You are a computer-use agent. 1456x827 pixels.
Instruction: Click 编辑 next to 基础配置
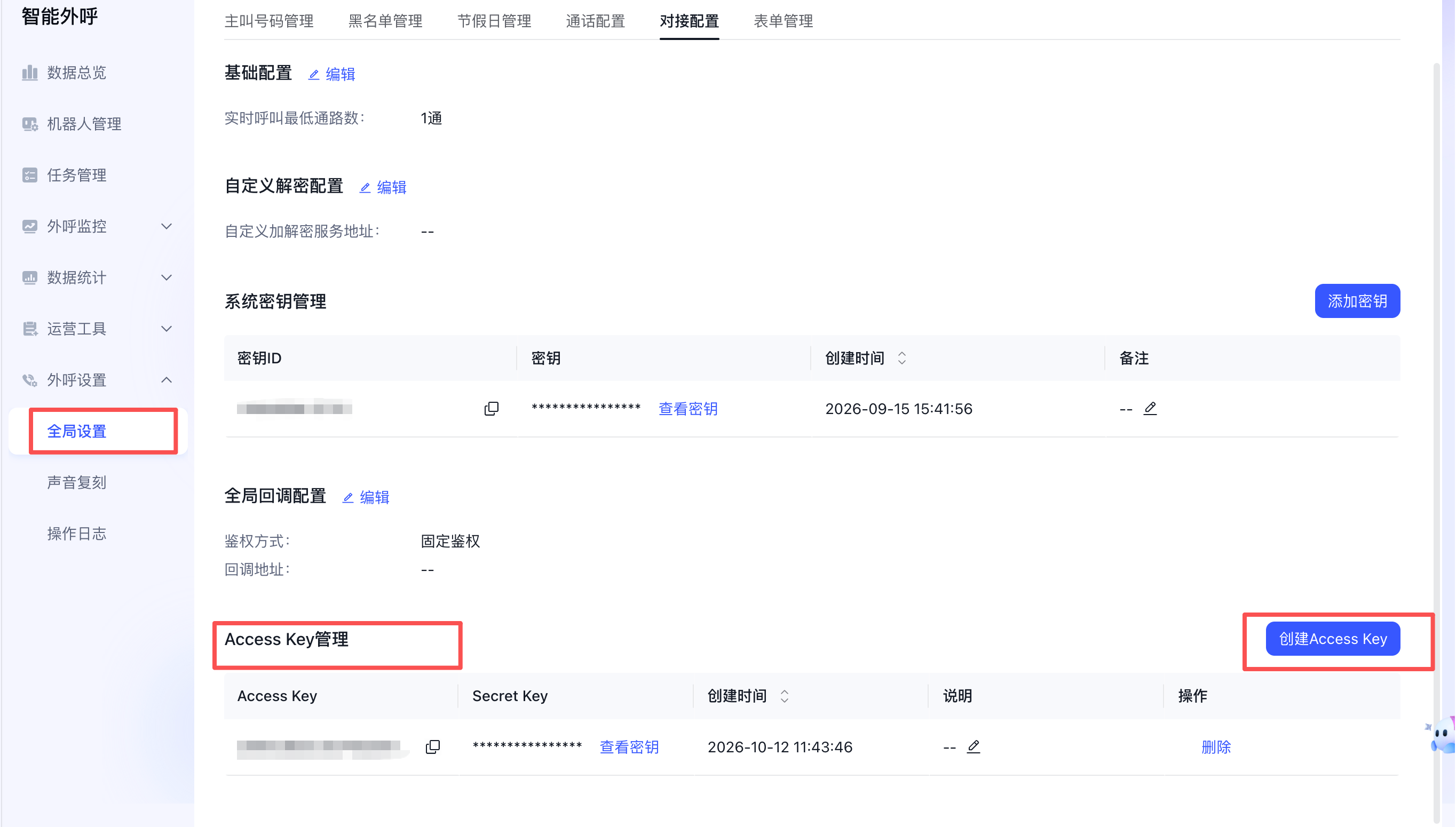pos(332,74)
